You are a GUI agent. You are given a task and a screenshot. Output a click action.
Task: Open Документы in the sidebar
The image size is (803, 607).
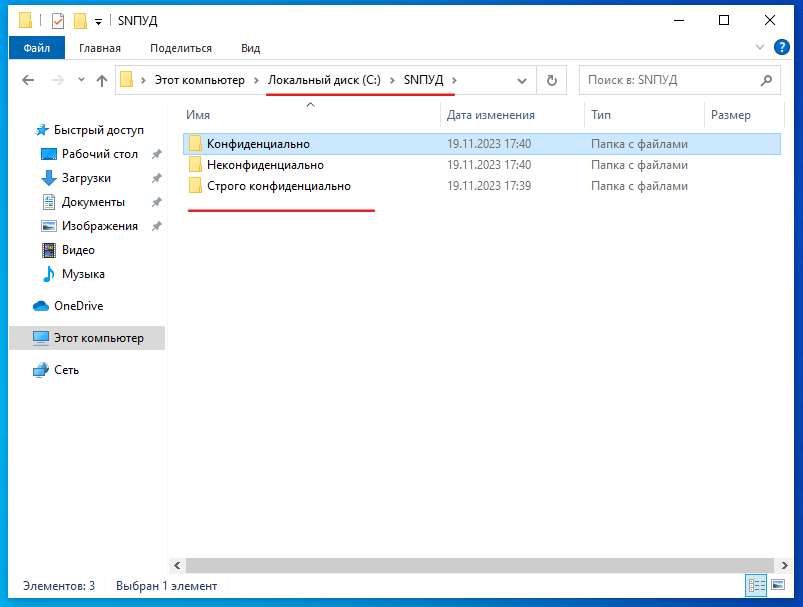coord(93,202)
